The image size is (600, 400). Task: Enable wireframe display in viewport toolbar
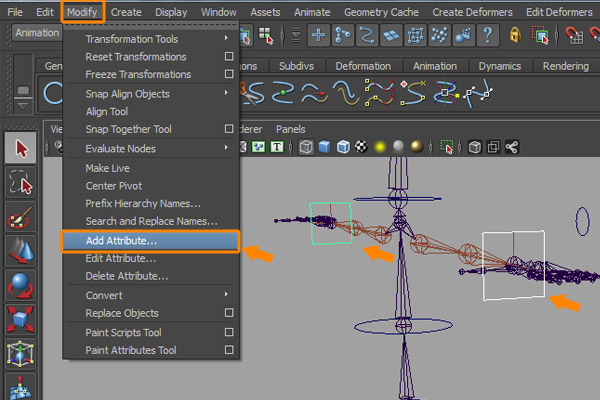(x=305, y=147)
